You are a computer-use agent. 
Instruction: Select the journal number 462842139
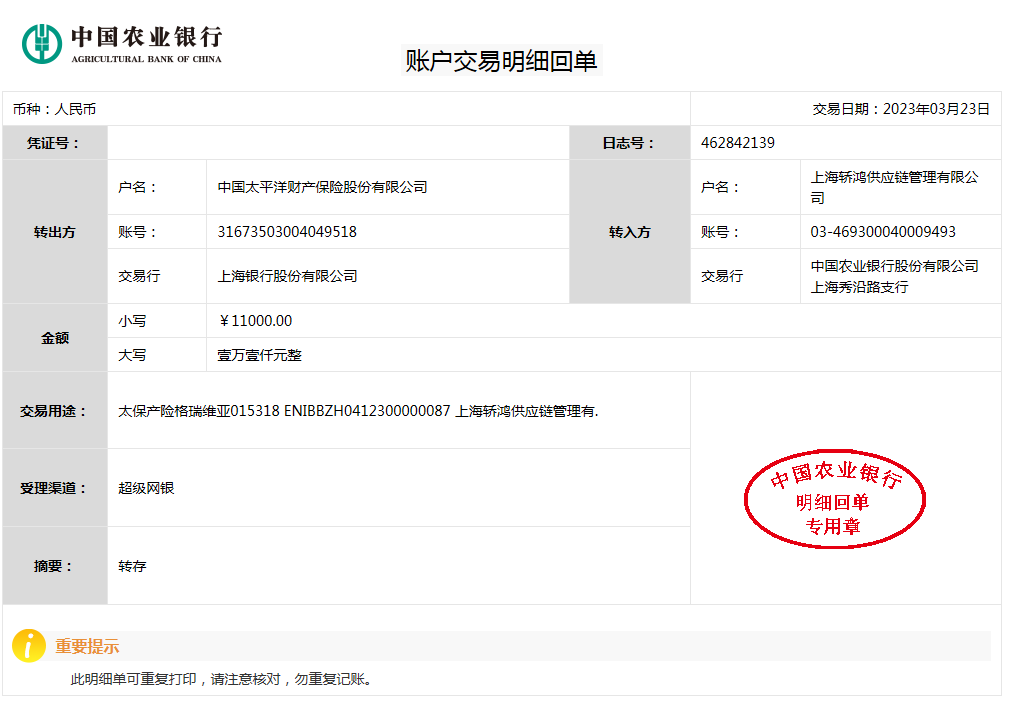[737, 143]
